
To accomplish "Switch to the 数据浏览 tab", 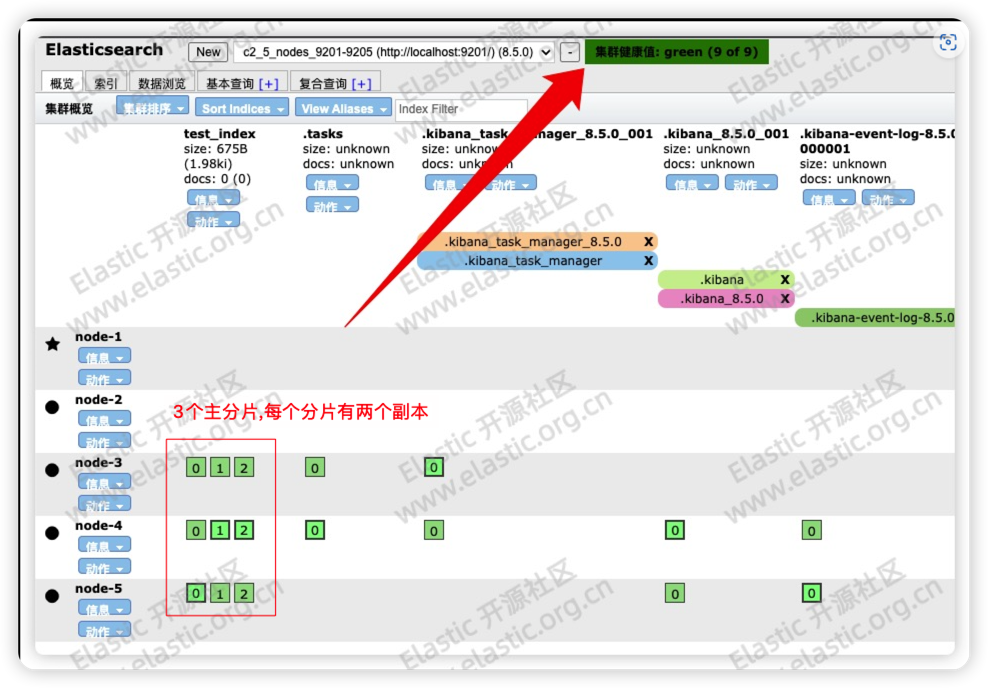I will (161, 83).
